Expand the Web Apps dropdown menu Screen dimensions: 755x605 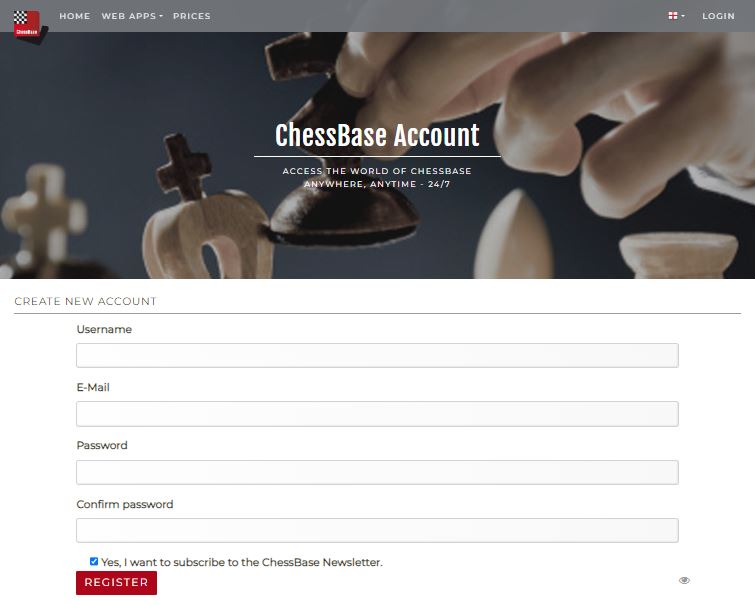tap(132, 16)
